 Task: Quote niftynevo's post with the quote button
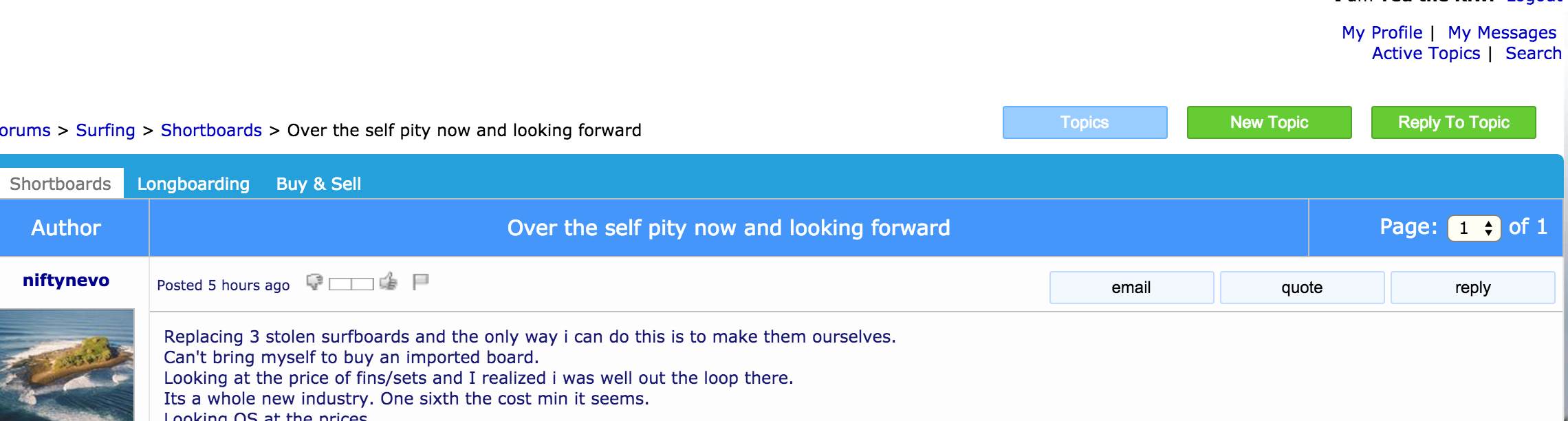(1302, 288)
